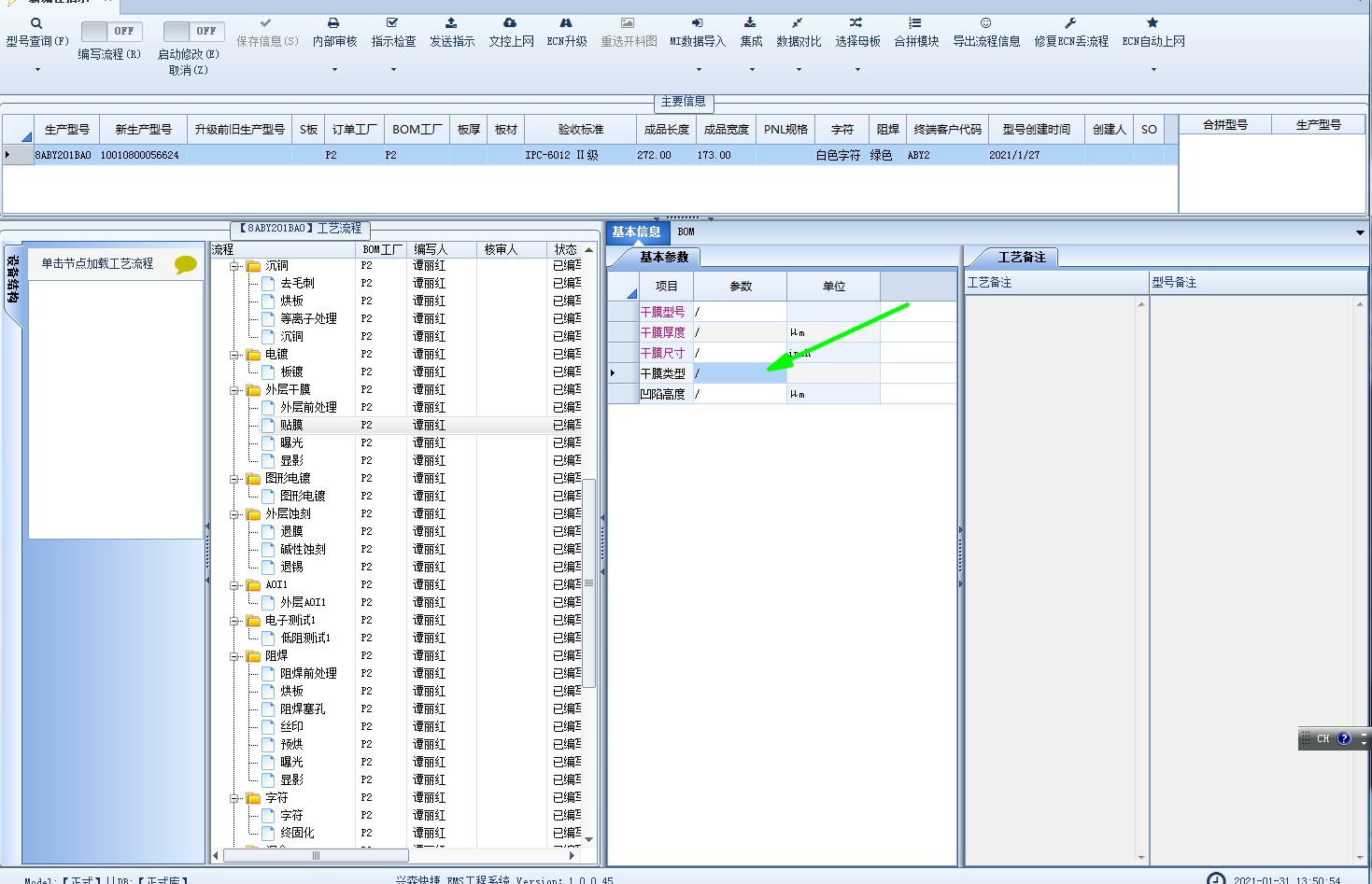Toggle the 启动修改(E) OFF switch
Image resolution: width=1372 pixels, height=884 pixels.
coord(193,32)
